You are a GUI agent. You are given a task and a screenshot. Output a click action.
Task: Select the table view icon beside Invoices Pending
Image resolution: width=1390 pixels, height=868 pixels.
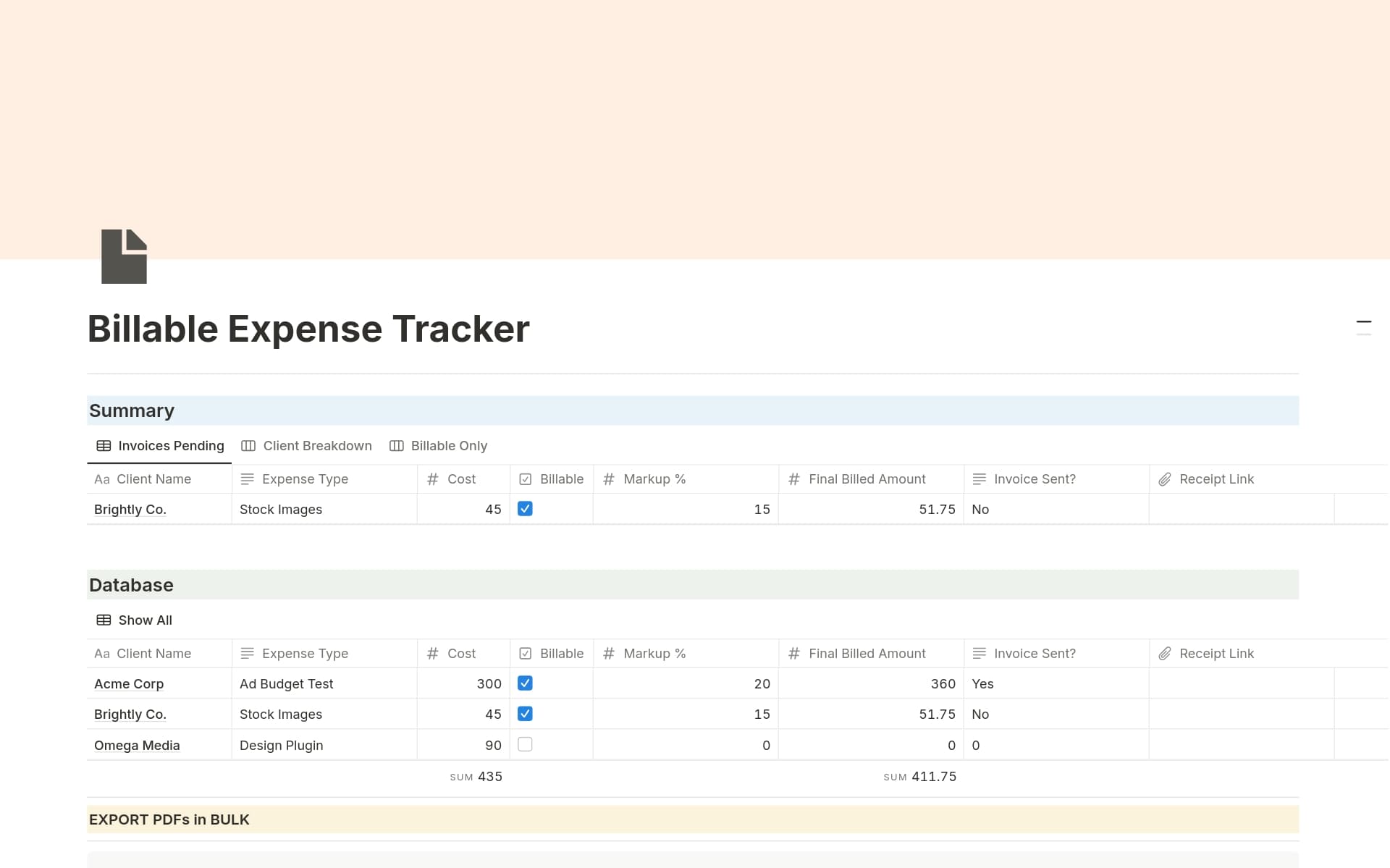[x=103, y=445]
